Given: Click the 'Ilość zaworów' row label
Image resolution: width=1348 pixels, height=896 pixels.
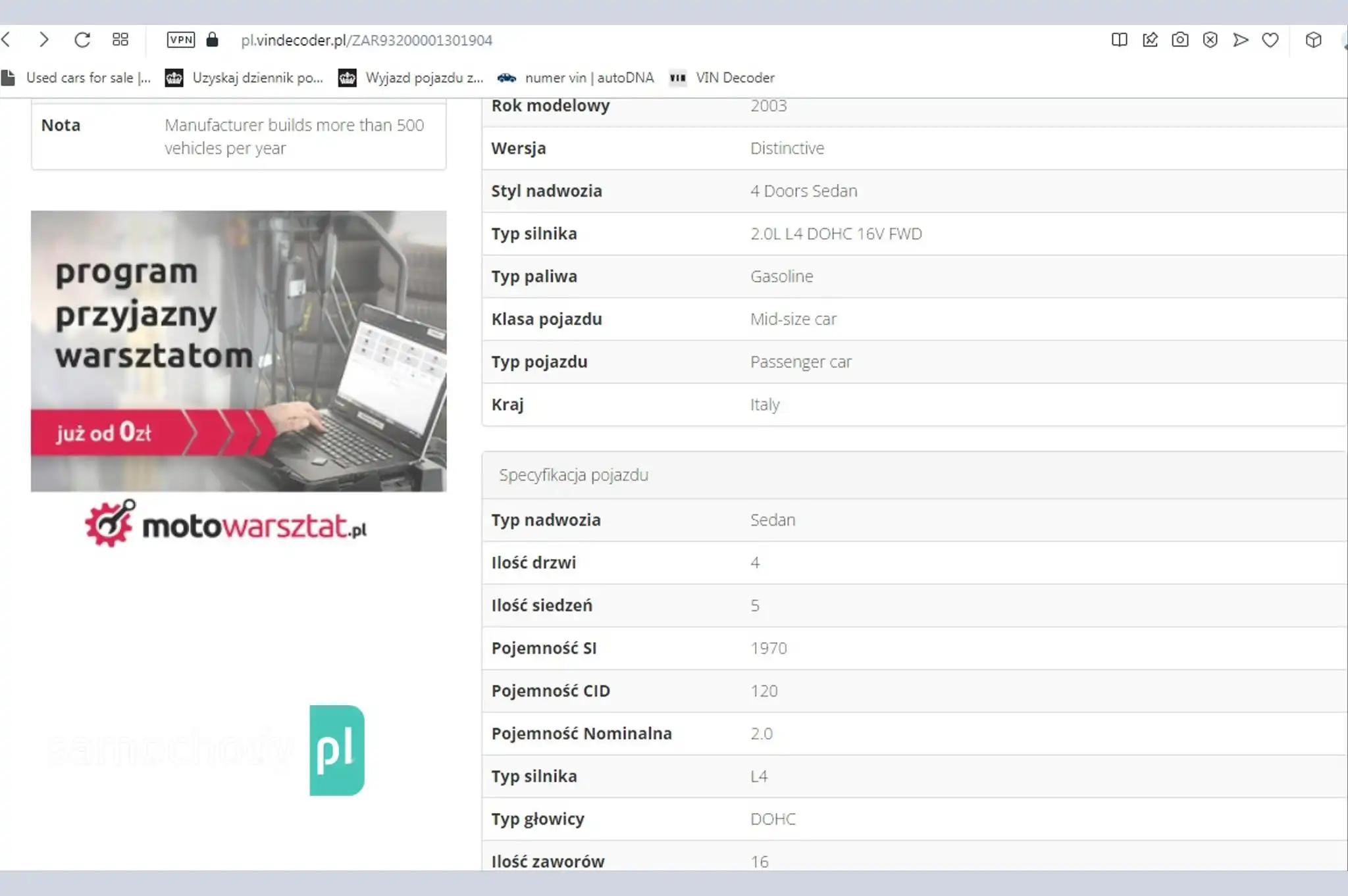Looking at the screenshot, I should [548, 861].
